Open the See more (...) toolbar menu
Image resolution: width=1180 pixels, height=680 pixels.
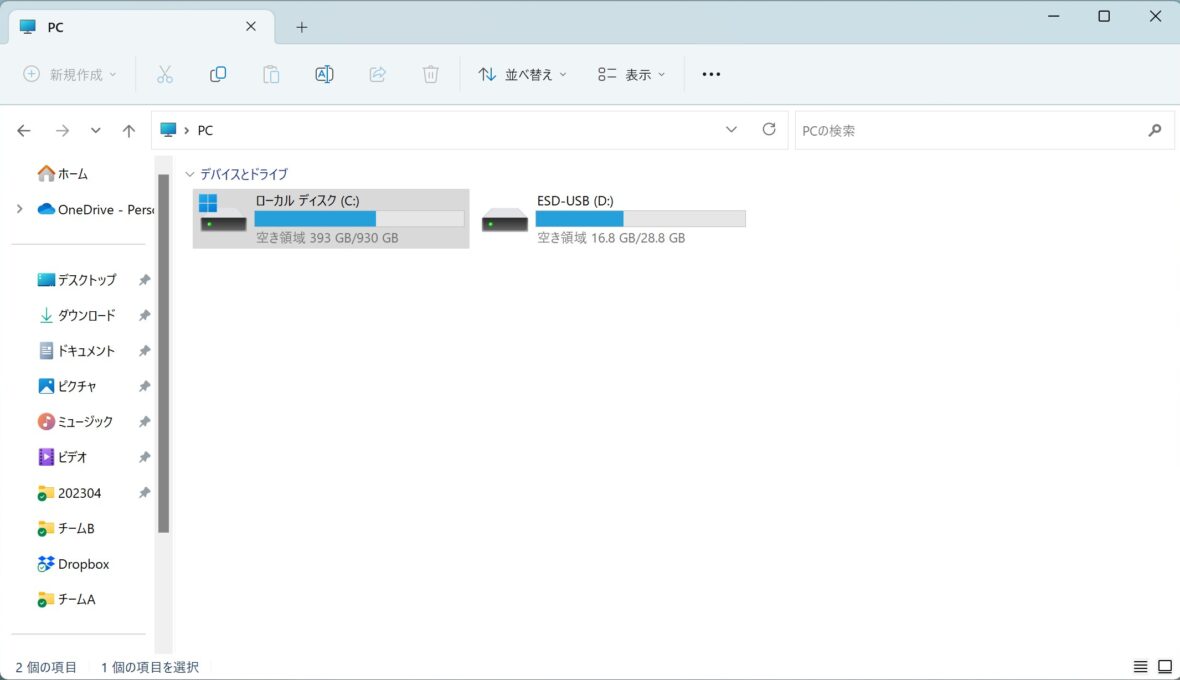tap(711, 73)
